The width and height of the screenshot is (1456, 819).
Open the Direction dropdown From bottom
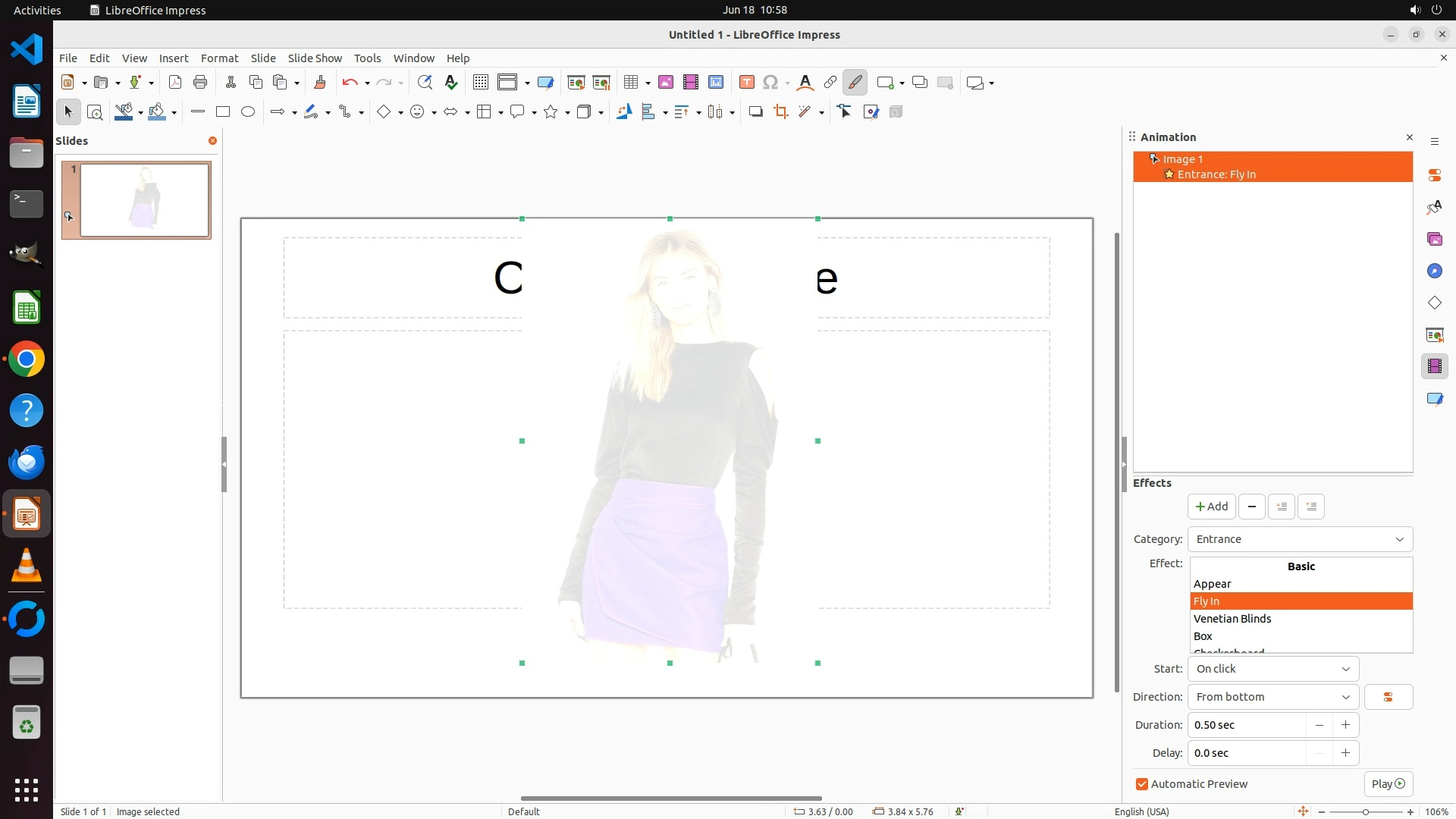[x=1272, y=697]
